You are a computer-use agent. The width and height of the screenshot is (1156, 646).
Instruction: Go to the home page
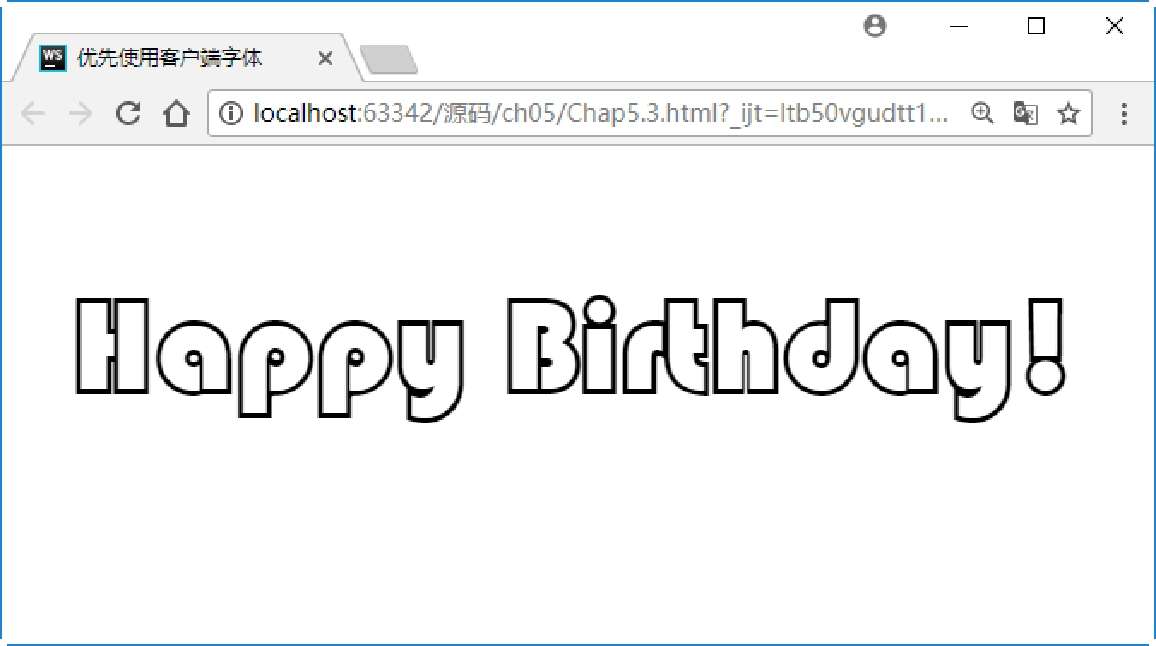[x=176, y=113]
